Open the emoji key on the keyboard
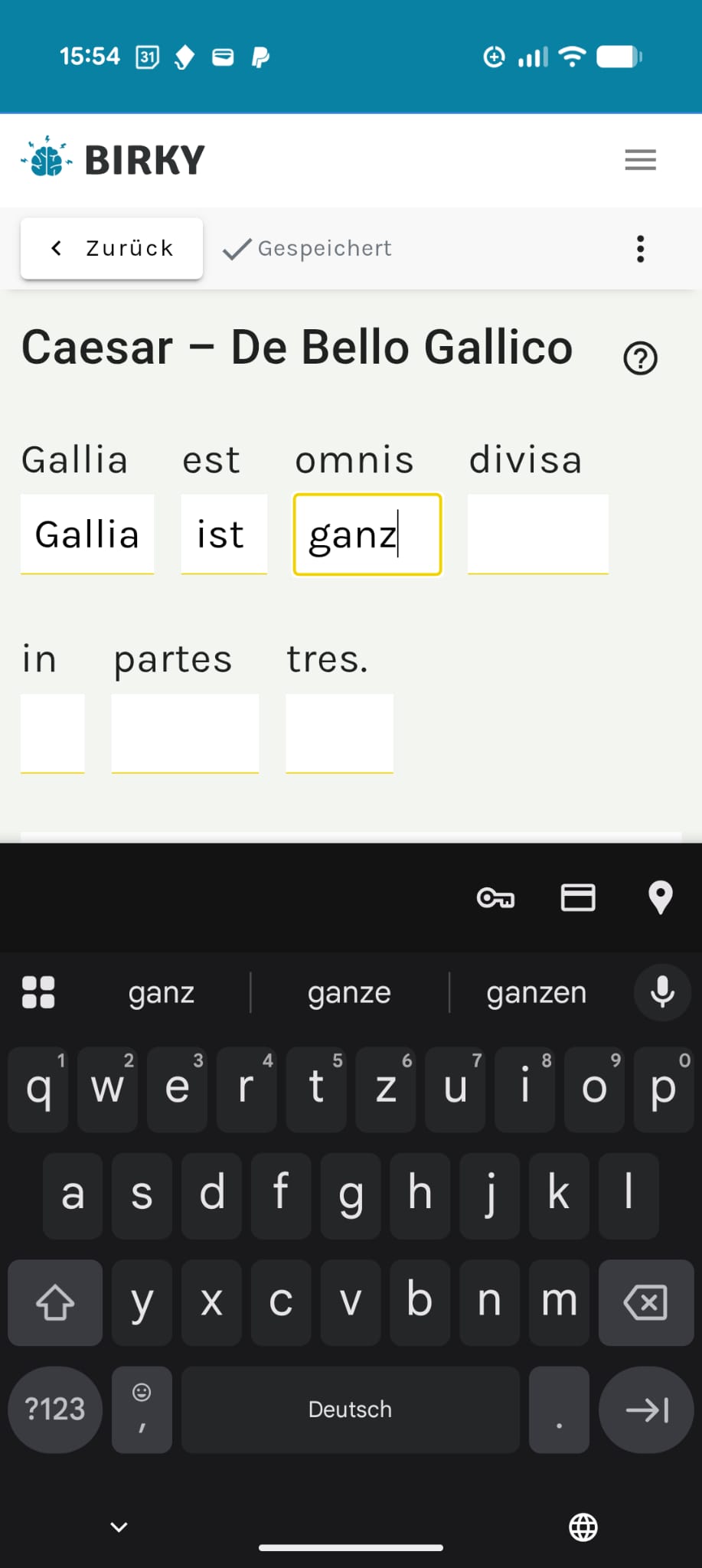This screenshot has height=1568, width=702. point(142,1410)
